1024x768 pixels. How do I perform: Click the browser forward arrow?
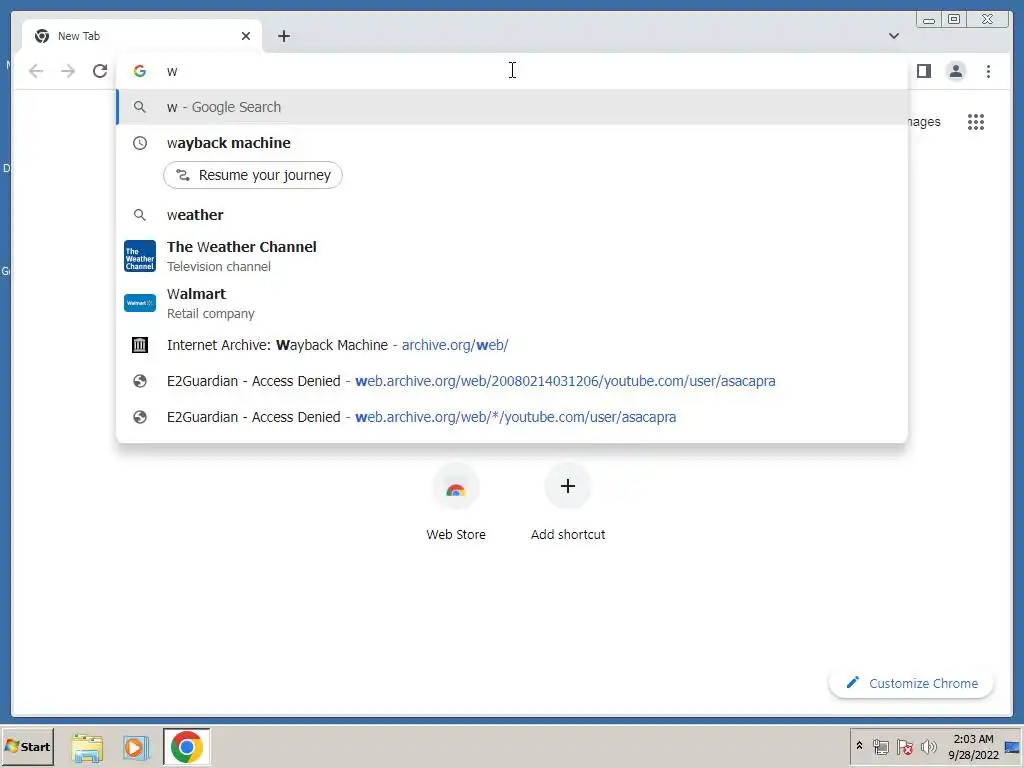click(x=68, y=71)
